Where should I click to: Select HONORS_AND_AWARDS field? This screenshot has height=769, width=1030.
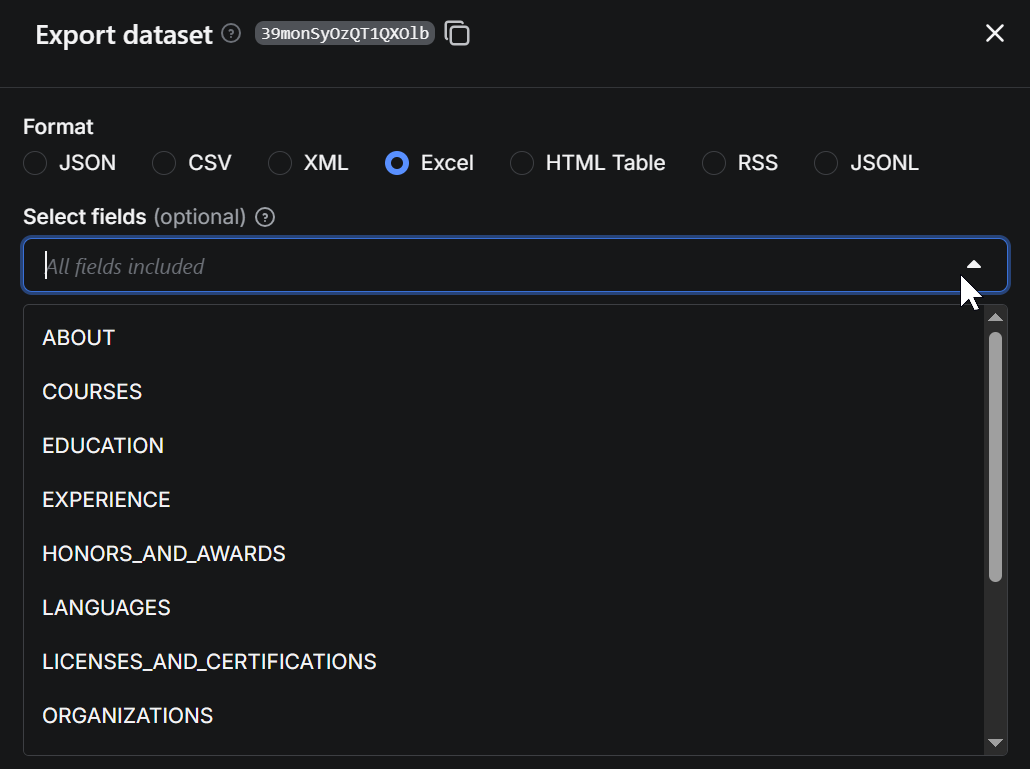click(164, 554)
